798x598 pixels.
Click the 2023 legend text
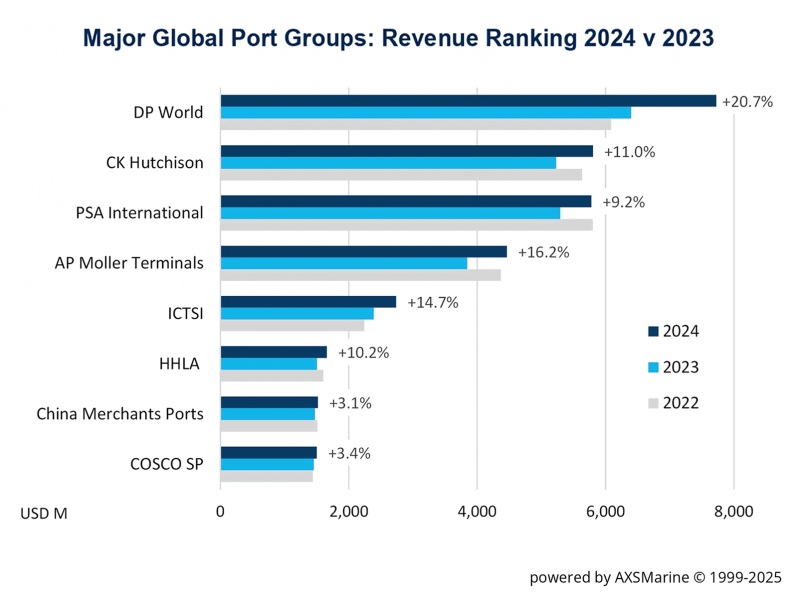[x=681, y=367]
